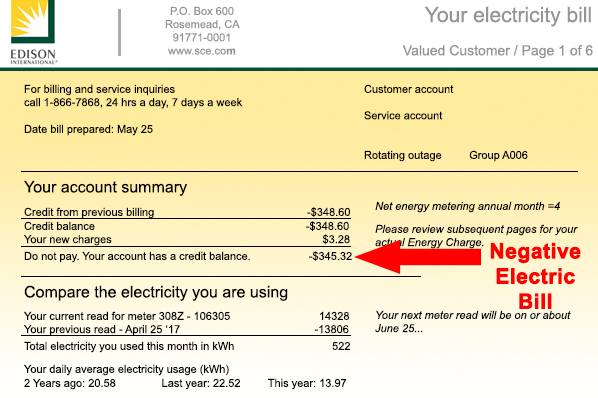Select 'Your previous read - April 25 '17'
Image resolution: width=598 pixels, height=398 pixels.
(102, 329)
